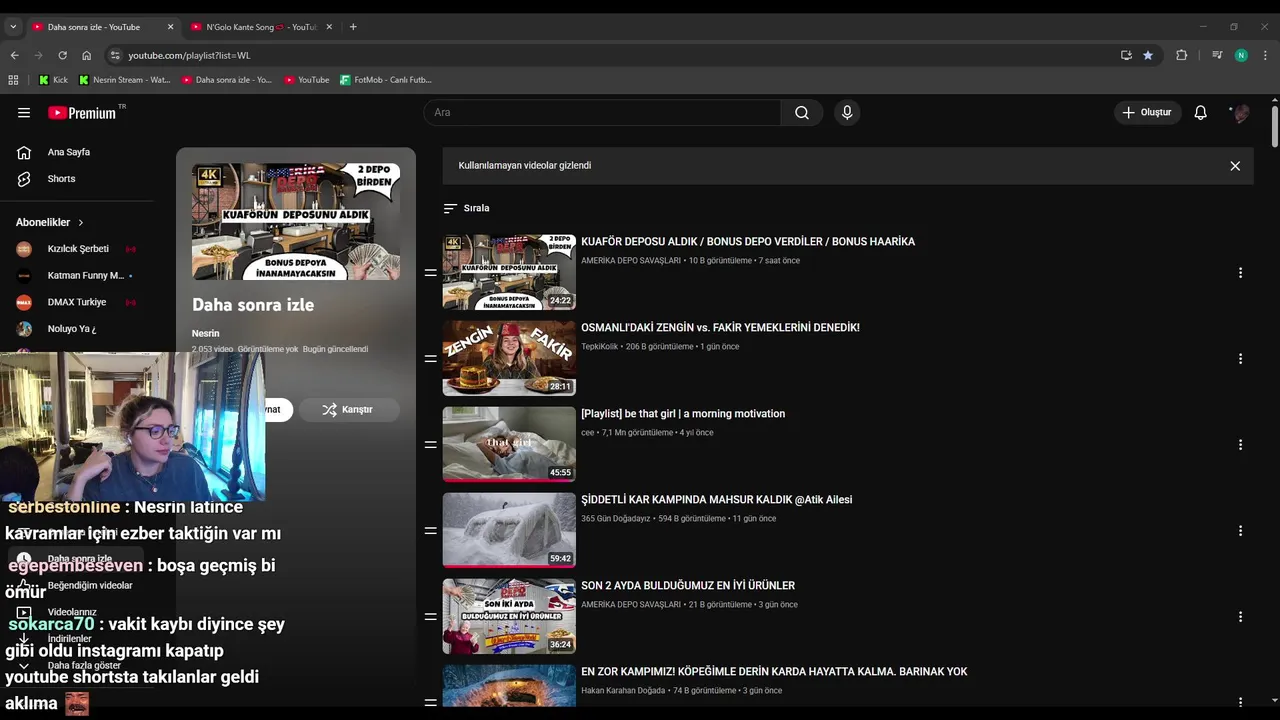
Task: Open Kick bookmark in bookmarks bar
Action: point(53,80)
